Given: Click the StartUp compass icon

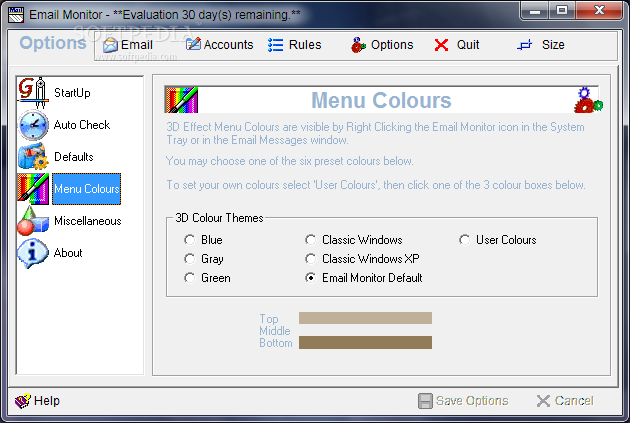Looking at the screenshot, I should click(33, 93).
